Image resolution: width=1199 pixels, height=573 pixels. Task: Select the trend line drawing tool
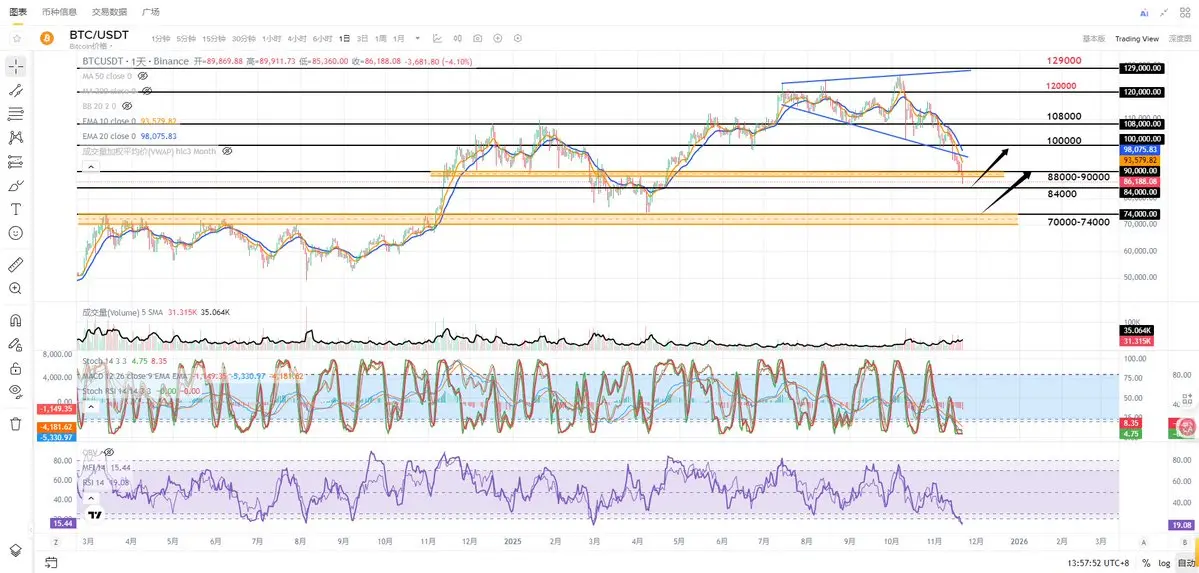pos(15,90)
